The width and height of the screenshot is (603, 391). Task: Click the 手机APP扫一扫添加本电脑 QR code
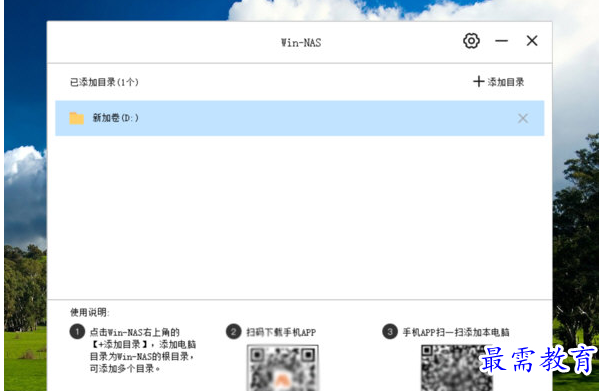click(456, 368)
